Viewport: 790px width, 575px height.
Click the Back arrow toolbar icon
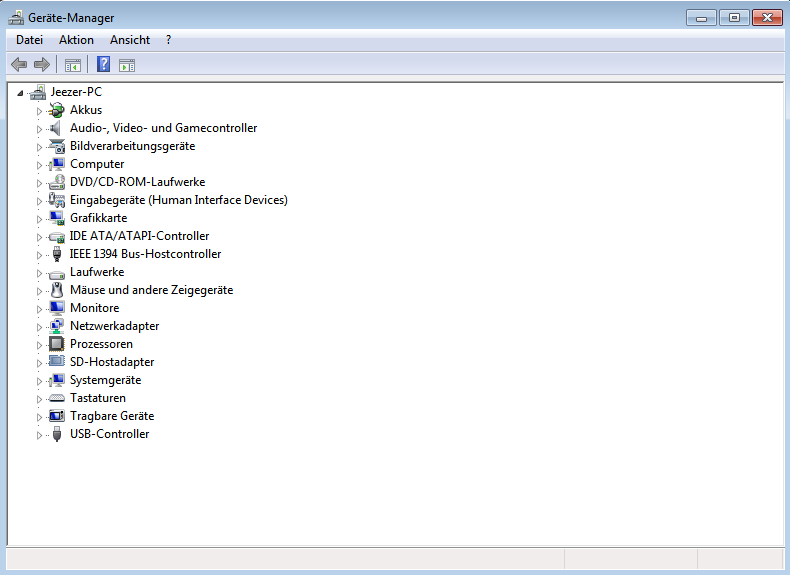click(x=19, y=65)
